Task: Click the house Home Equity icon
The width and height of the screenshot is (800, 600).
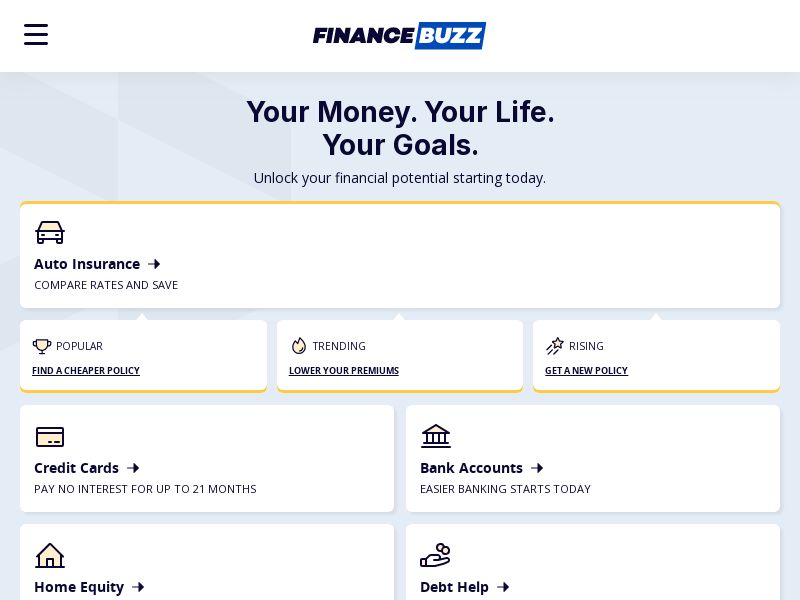Action: [x=50, y=555]
